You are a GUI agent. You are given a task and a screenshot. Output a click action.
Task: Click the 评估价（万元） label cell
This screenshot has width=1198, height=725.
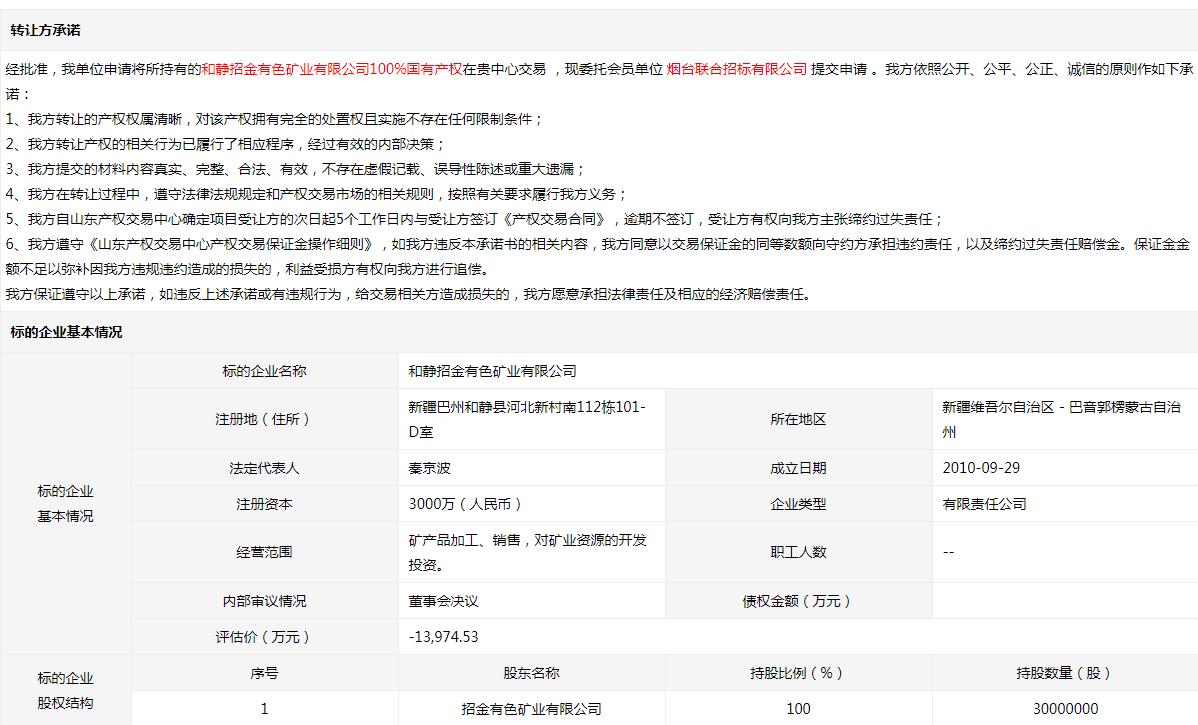(264, 637)
